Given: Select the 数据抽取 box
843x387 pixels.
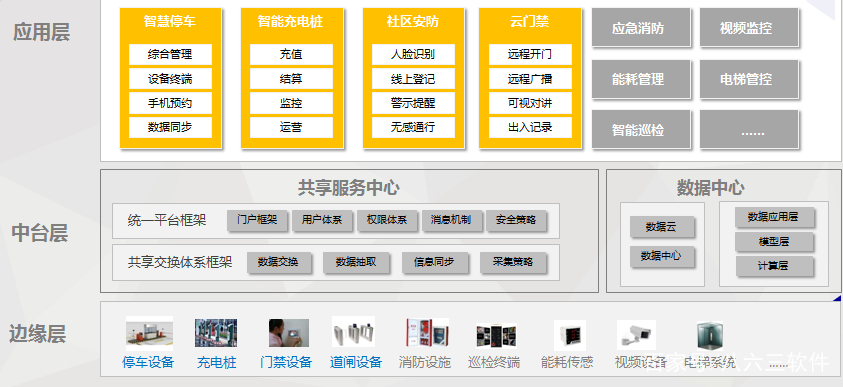Looking at the screenshot, I should click(356, 263).
